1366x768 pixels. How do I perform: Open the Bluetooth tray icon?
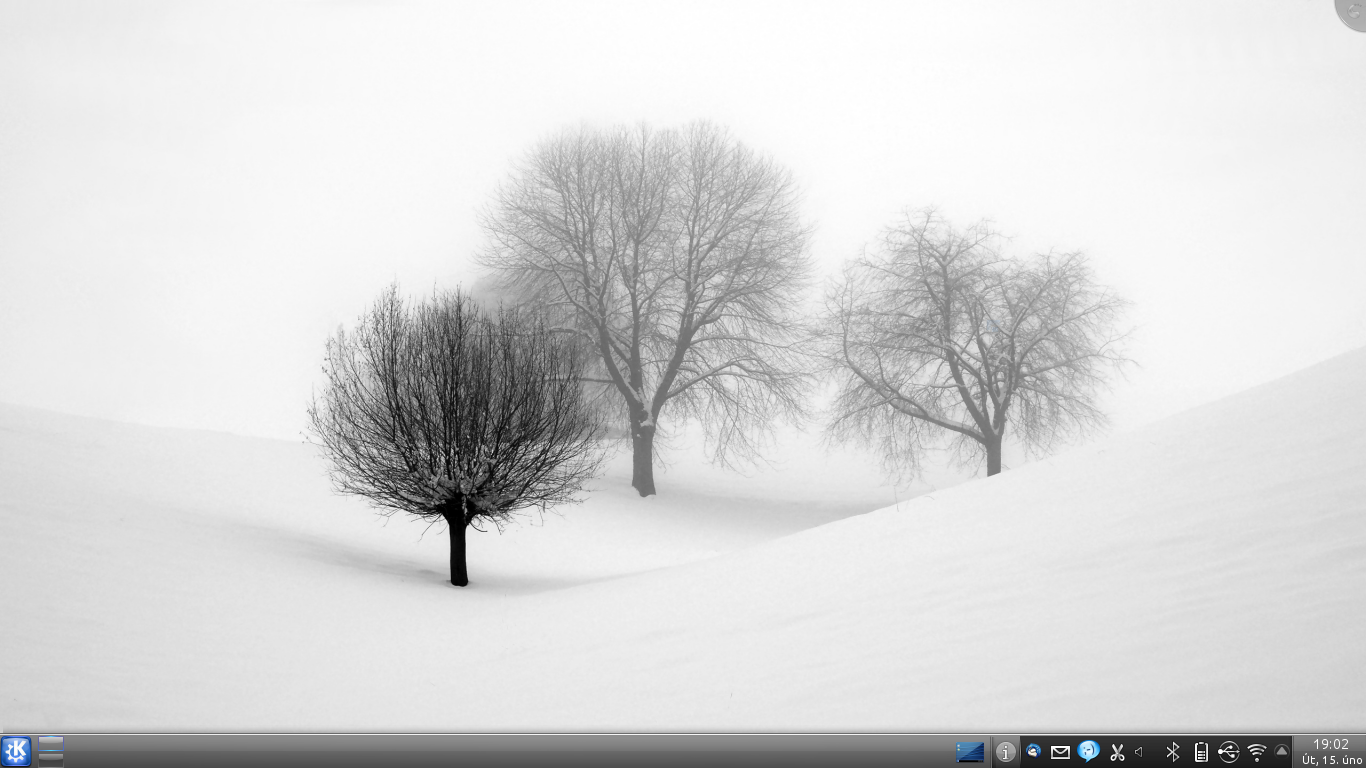pos(1173,752)
